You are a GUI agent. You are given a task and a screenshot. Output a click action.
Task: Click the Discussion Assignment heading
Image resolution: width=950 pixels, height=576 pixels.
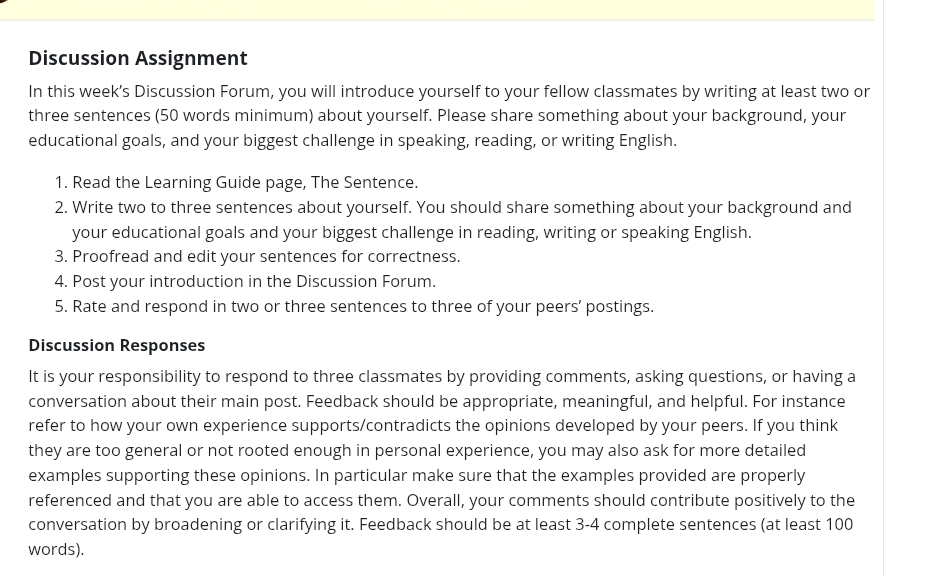coord(137,58)
